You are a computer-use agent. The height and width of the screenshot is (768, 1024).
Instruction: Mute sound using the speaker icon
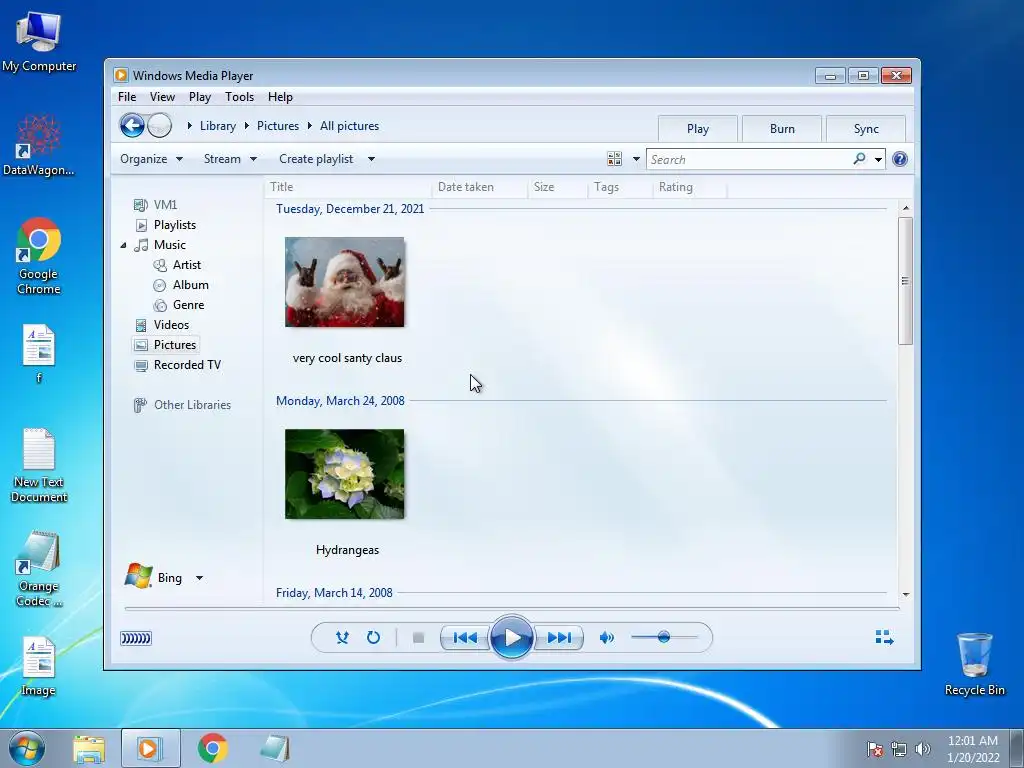(607, 637)
